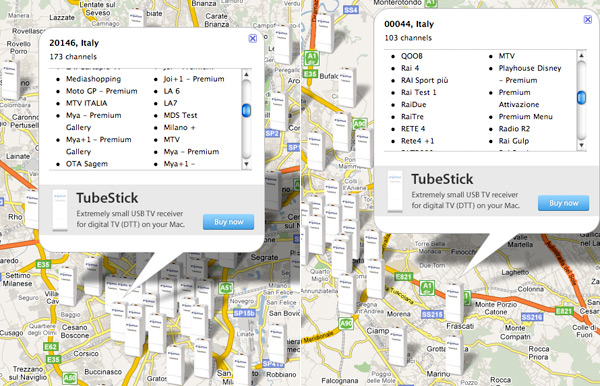The width and height of the screenshot is (600, 386).
Task: Click the QOOB channel entry
Action: [412, 56]
